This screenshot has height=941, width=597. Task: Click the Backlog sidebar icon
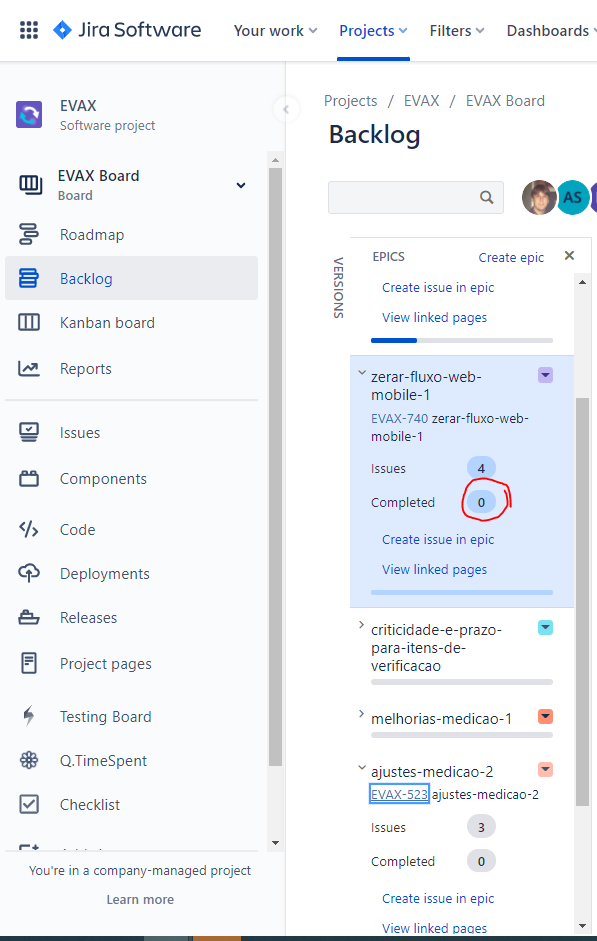(29, 278)
